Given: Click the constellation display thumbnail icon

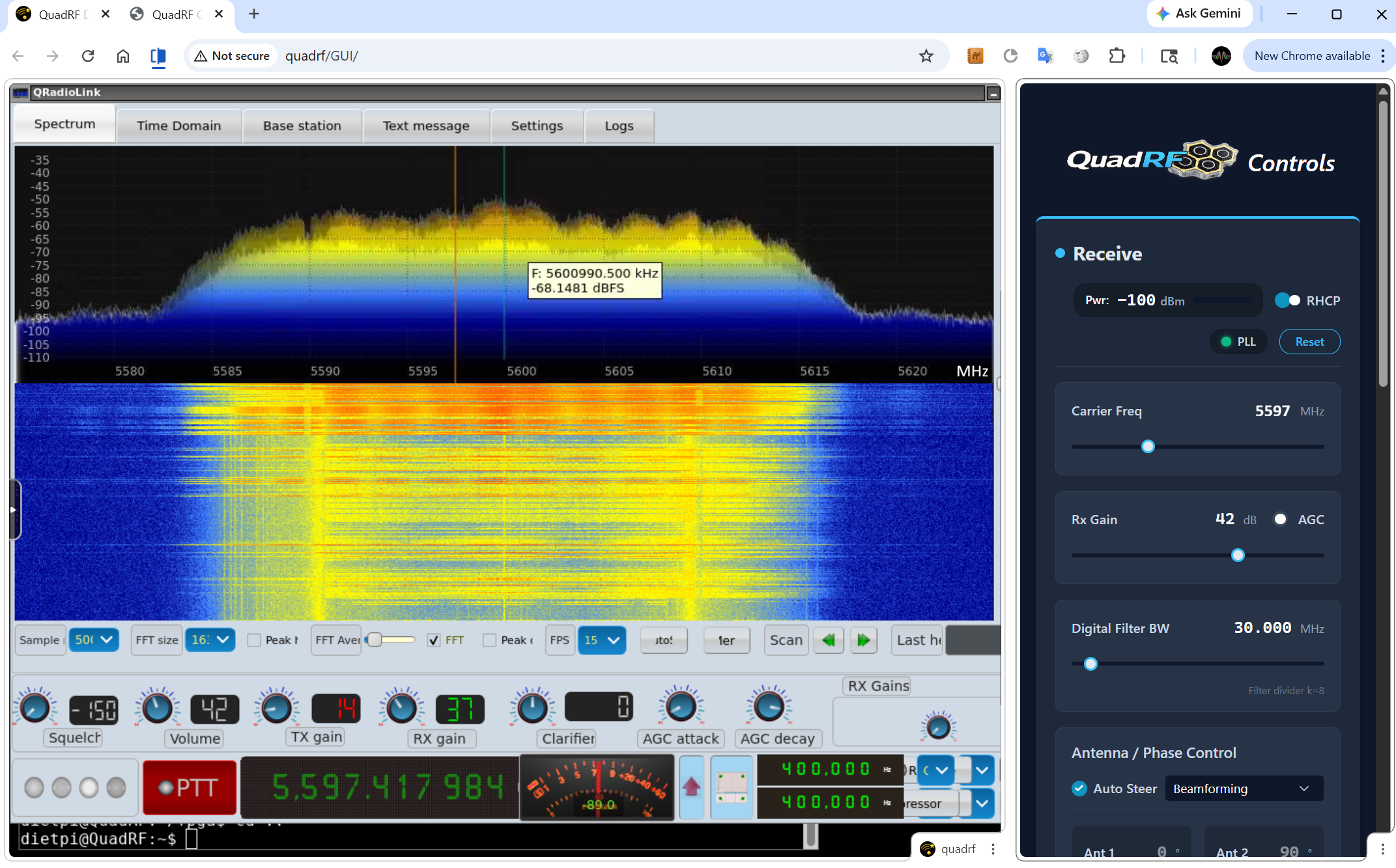Looking at the screenshot, I should [x=732, y=787].
